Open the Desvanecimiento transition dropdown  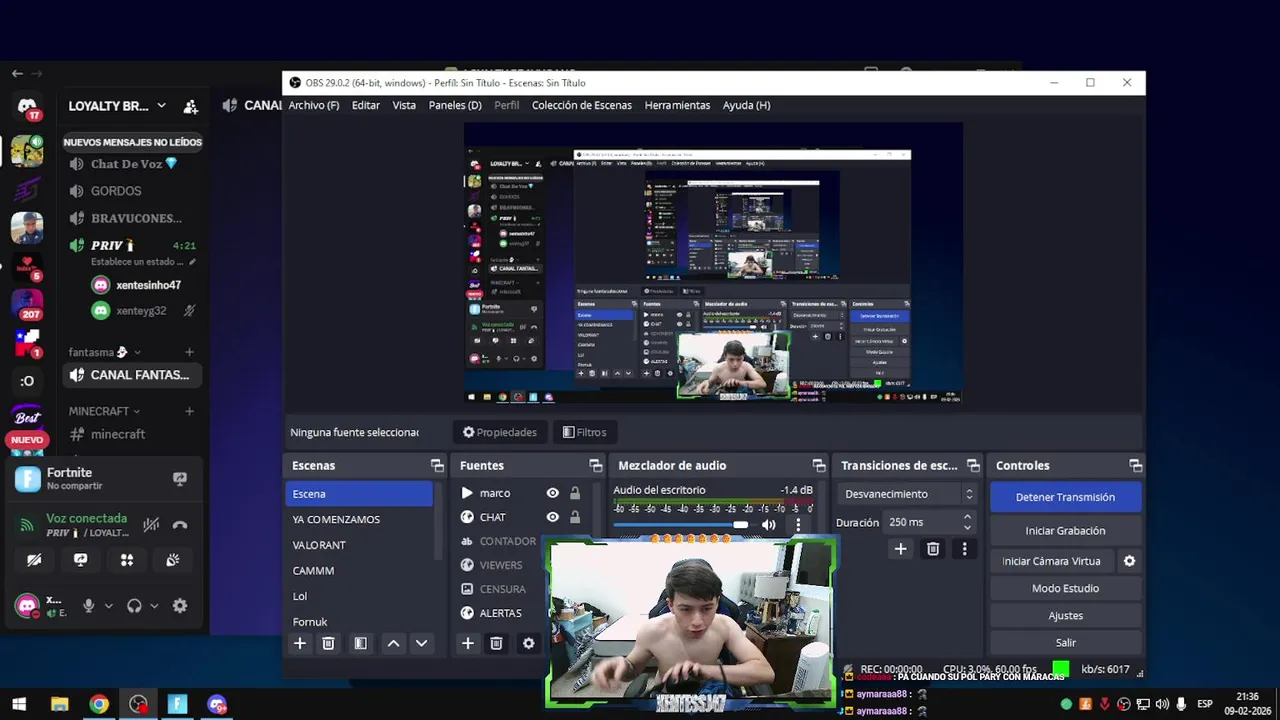tap(908, 494)
